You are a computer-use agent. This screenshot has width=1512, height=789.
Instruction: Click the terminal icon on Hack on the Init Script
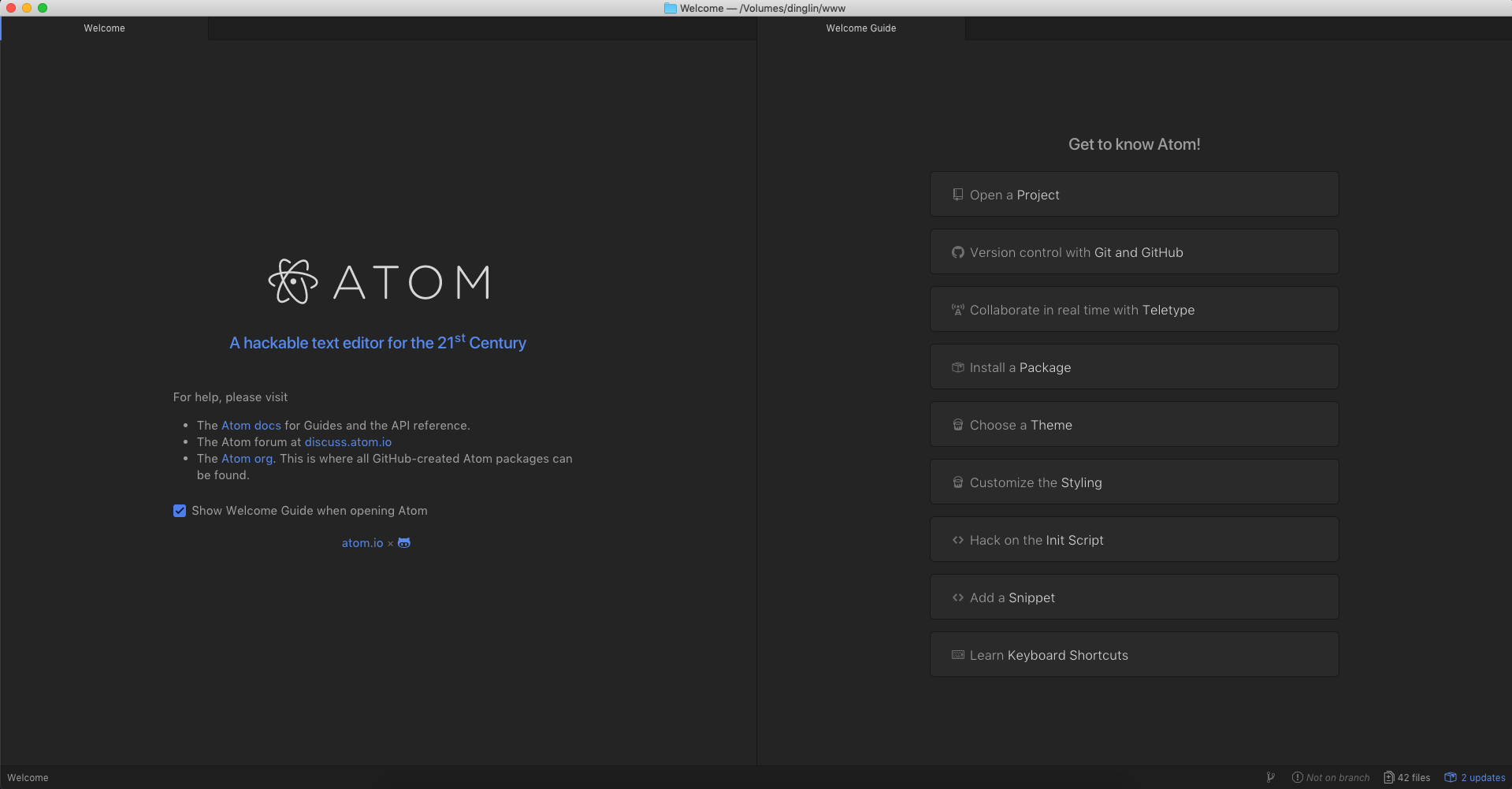point(957,539)
